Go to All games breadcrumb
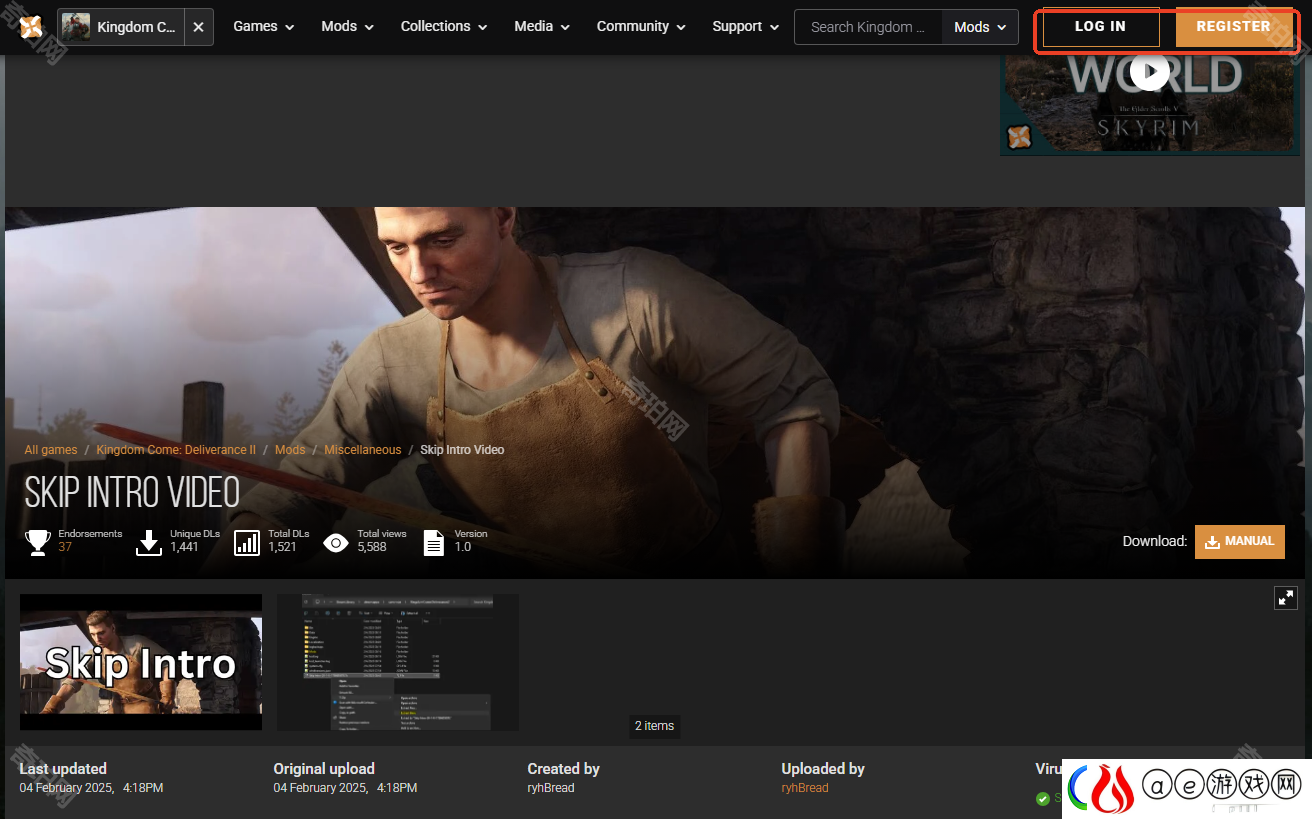1312x819 pixels. coord(51,450)
